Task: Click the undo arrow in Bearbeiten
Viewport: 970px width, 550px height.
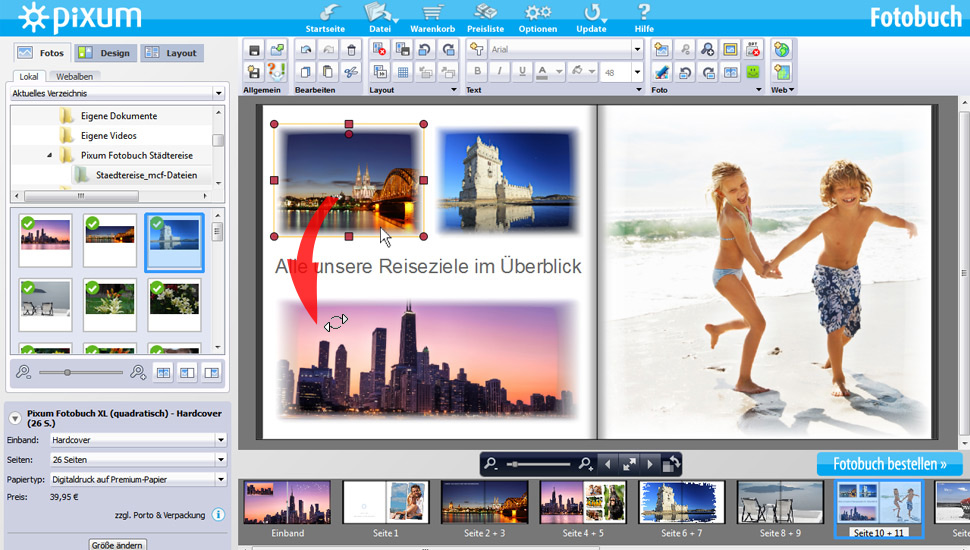Action: pos(305,49)
